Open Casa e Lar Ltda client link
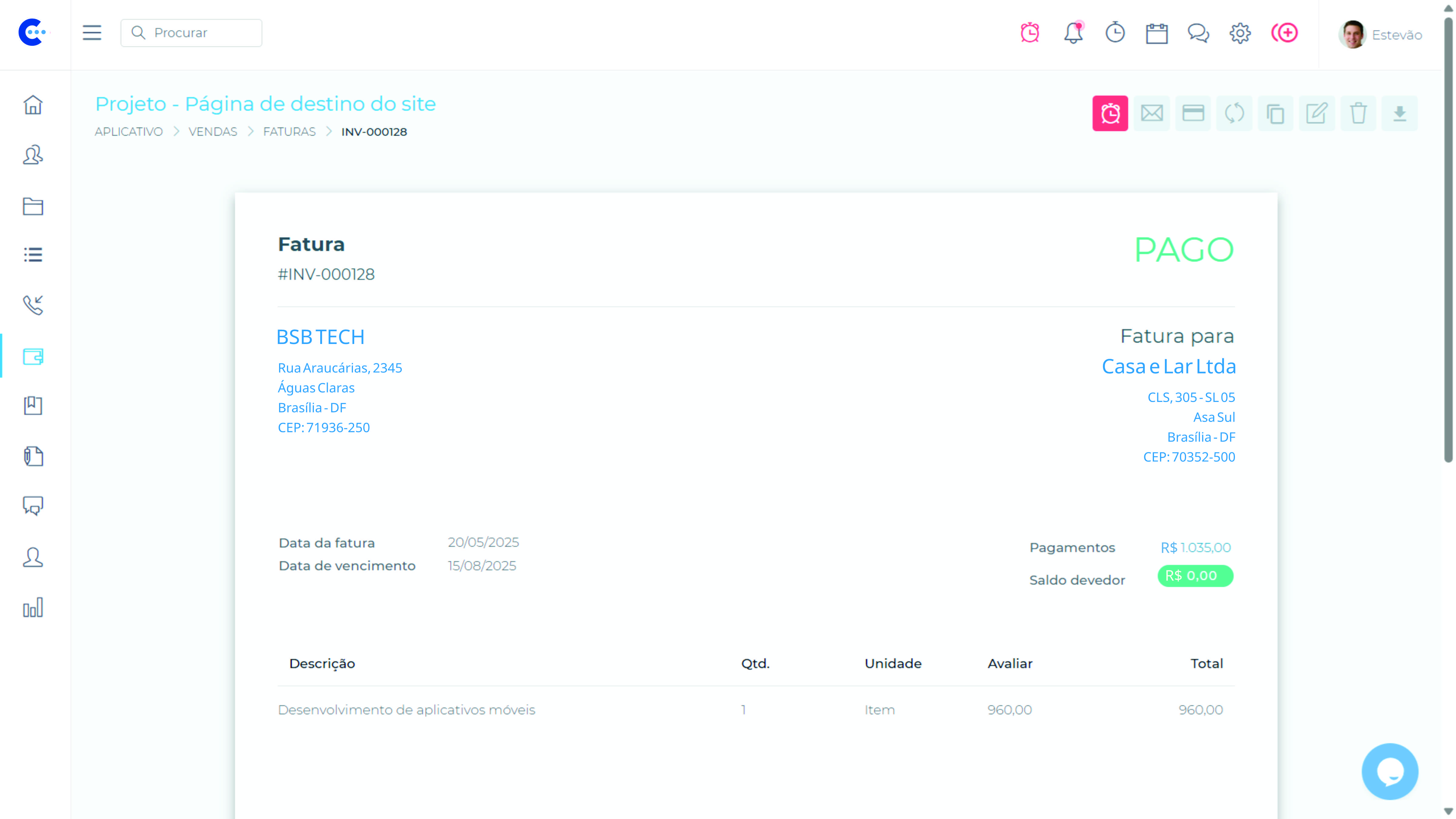1456x819 pixels. click(x=1168, y=366)
